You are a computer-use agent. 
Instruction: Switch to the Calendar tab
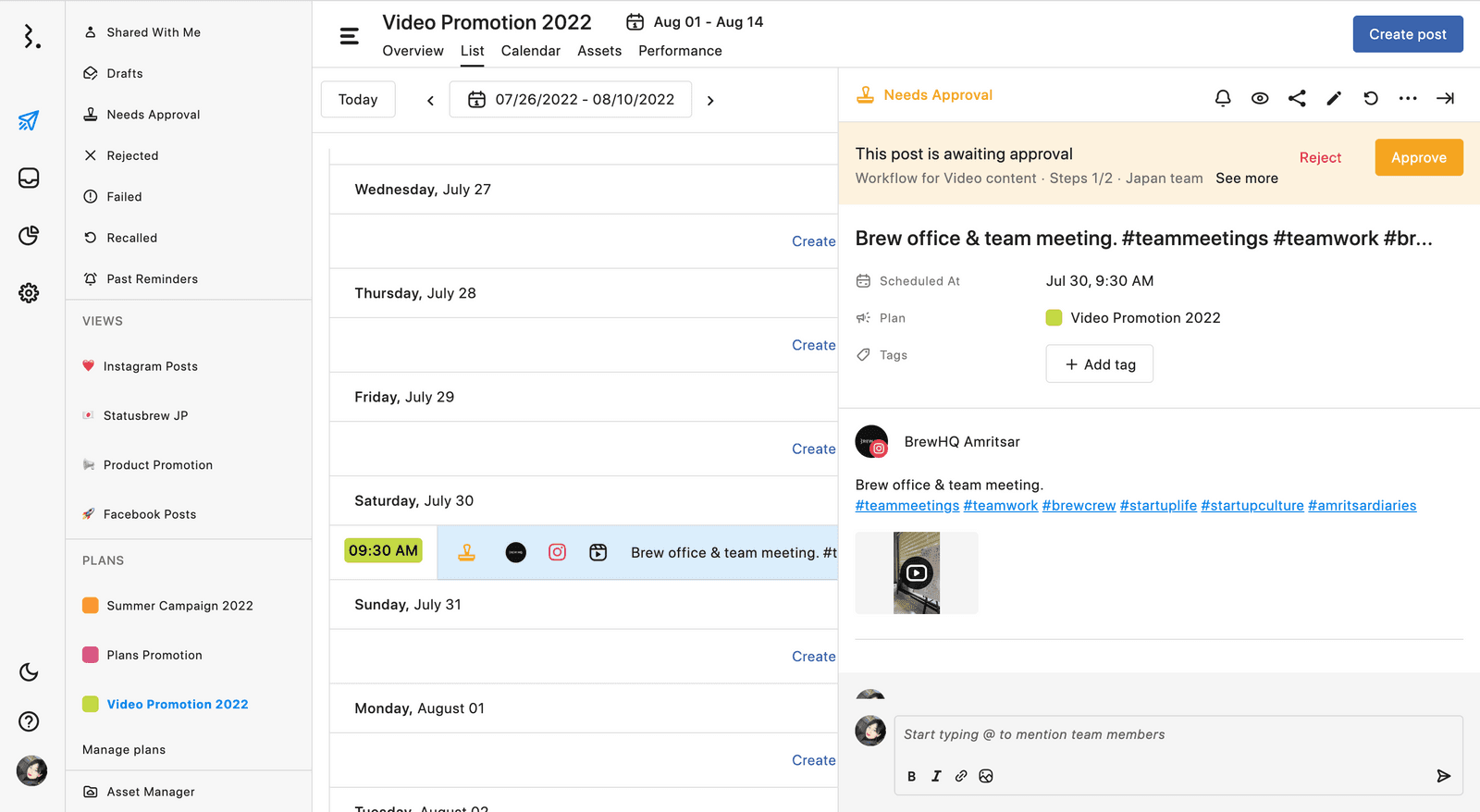click(530, 51)
